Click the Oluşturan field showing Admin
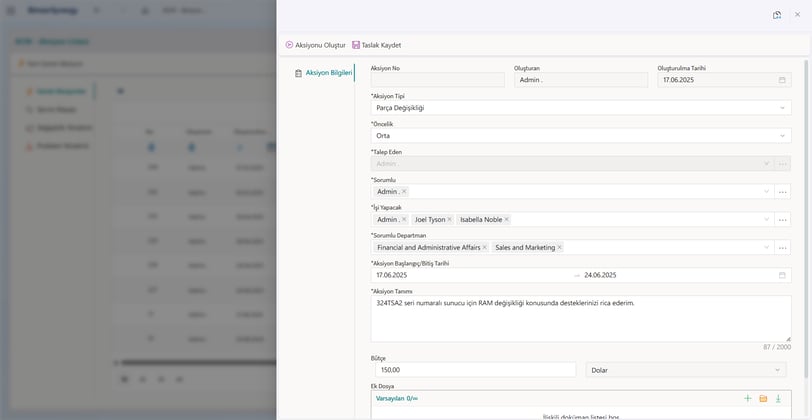The width and height of the screenshot is (812, 420). (581, 80)
